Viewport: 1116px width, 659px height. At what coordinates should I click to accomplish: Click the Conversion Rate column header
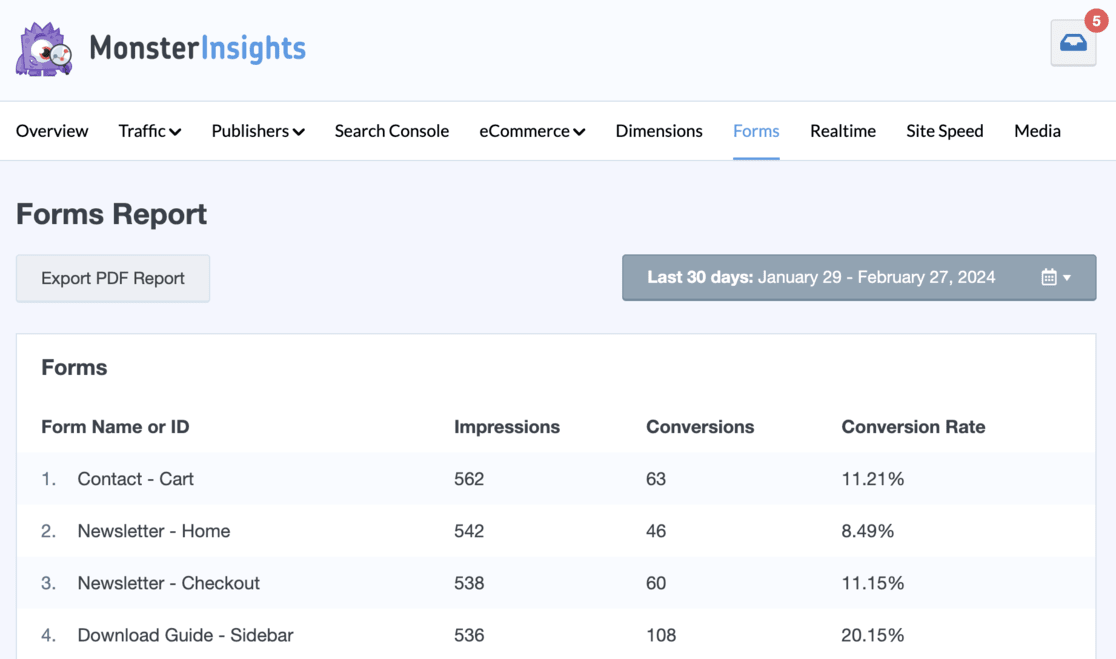tap(913, 427)
